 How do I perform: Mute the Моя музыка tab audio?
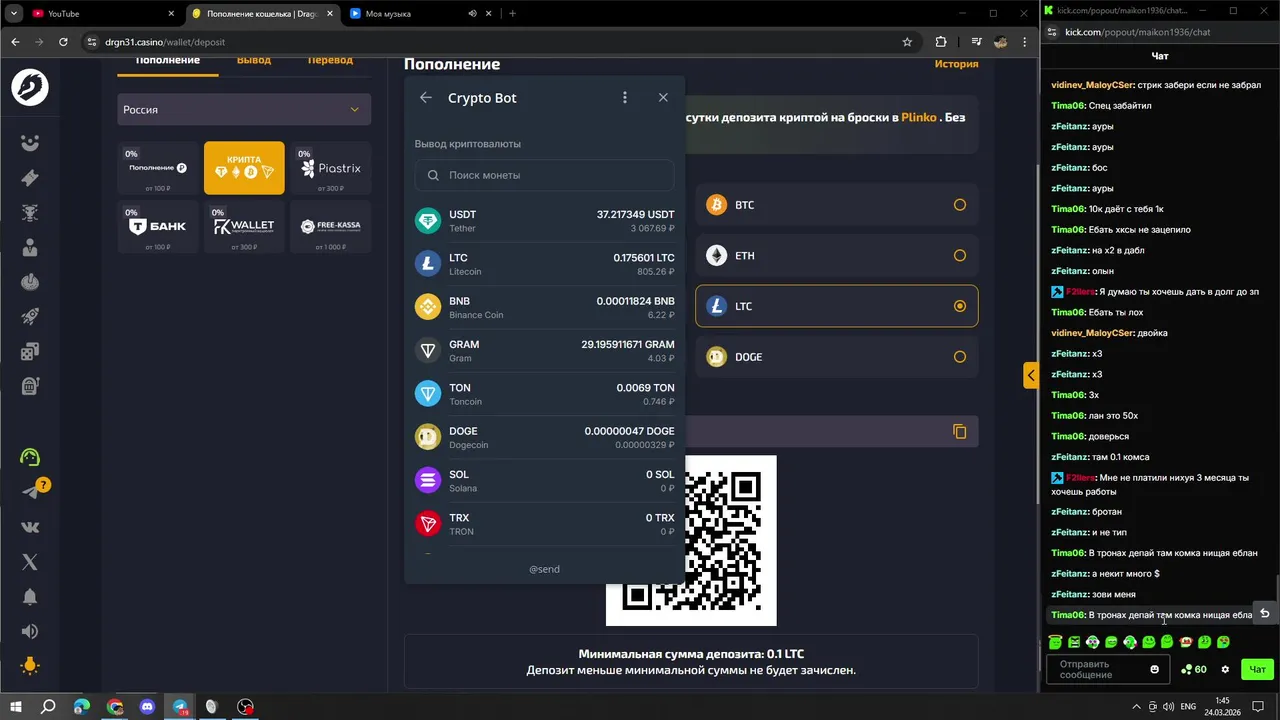pyautogui.click(x=472, y=14)
